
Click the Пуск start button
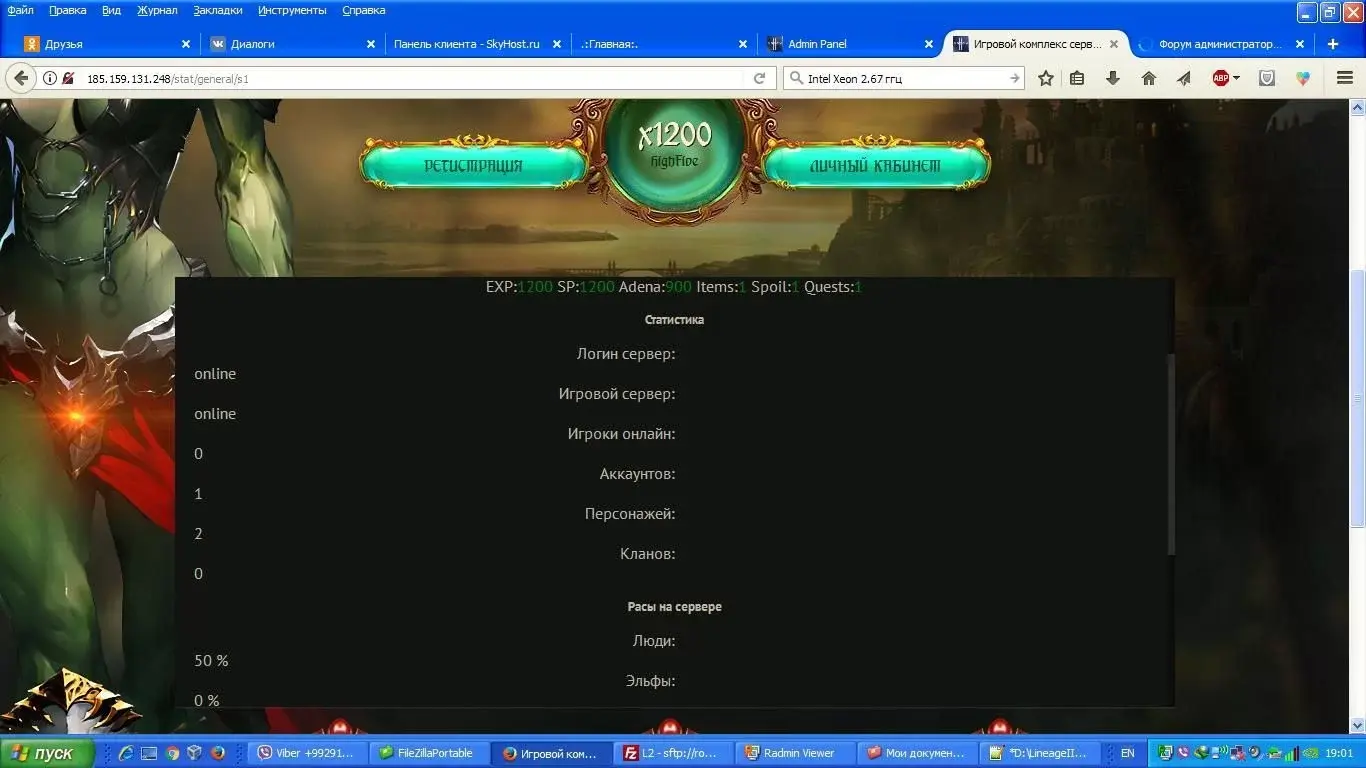click(x=47, y=753)
